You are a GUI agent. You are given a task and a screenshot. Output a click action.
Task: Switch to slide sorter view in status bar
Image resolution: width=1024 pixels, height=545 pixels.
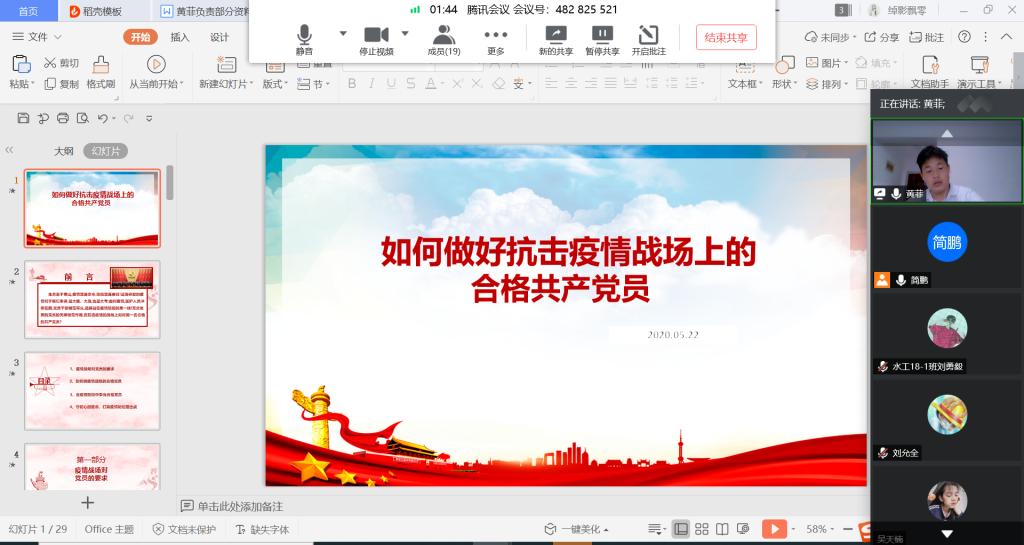click(x=702, y=529)
